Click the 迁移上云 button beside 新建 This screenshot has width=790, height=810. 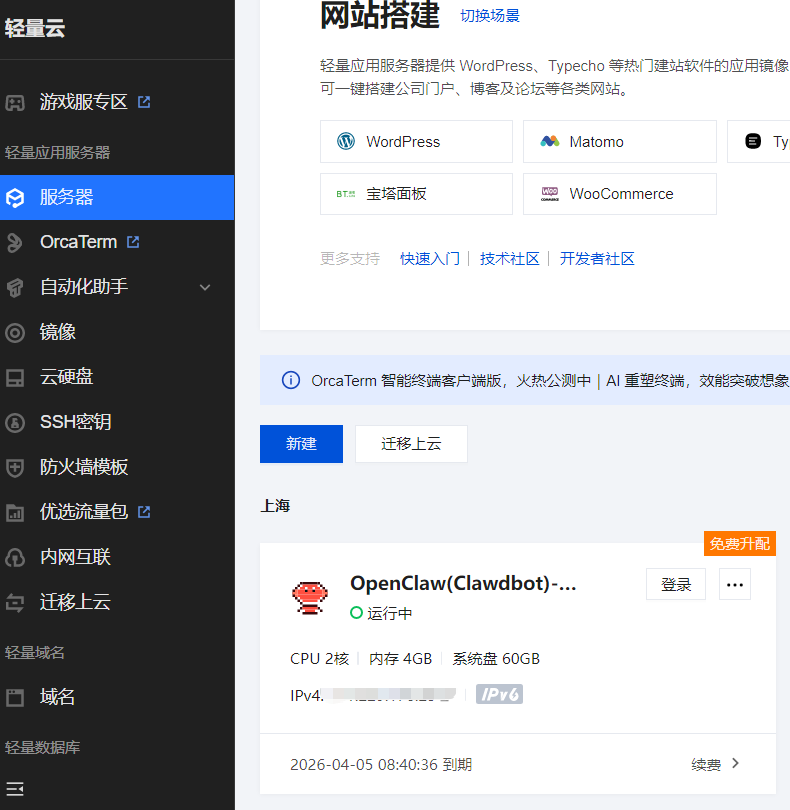pyautogui.click(x=411, y=444)
